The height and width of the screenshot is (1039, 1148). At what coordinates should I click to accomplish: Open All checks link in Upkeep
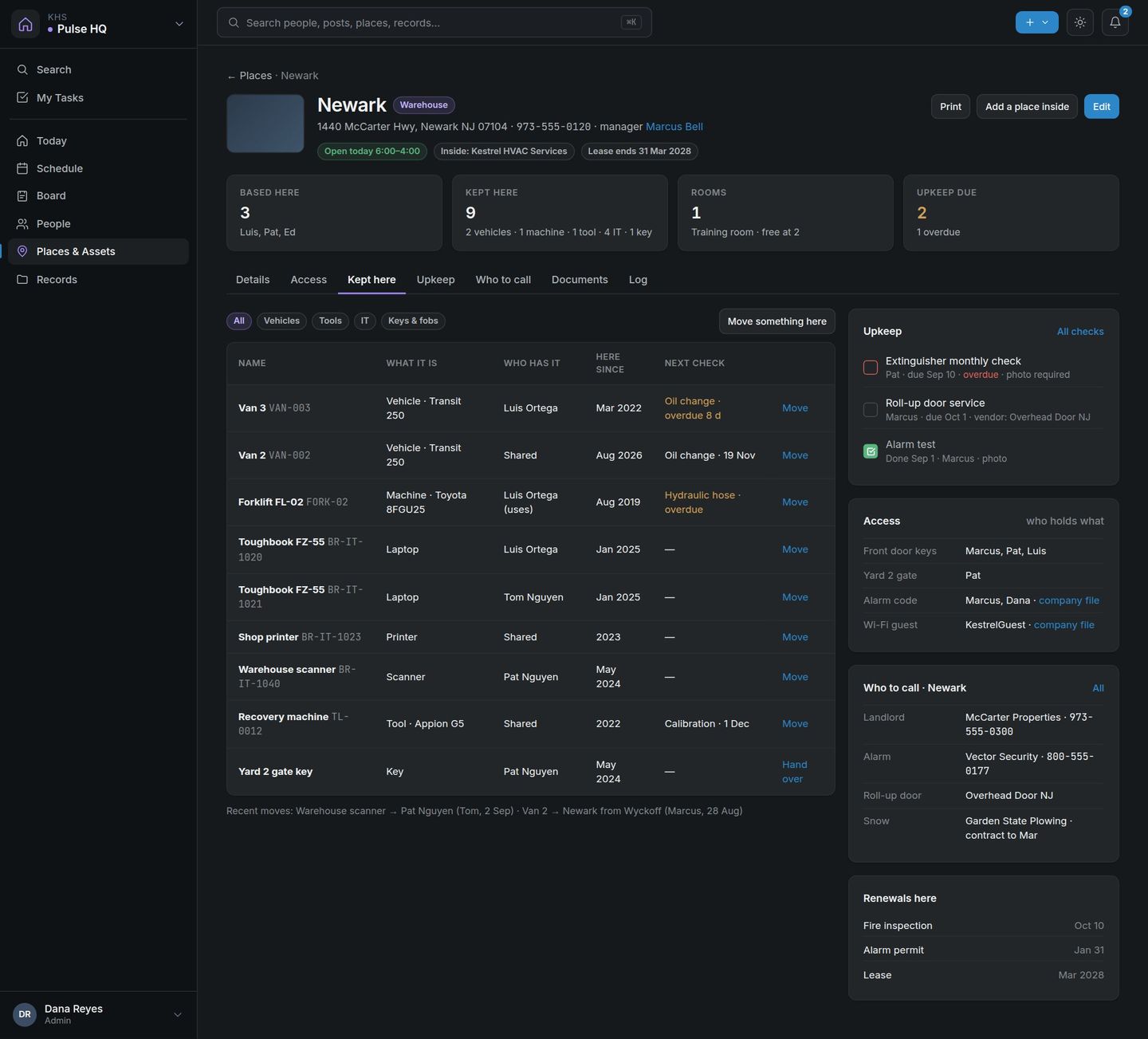pyautogui.click(x=1080, y=332)
